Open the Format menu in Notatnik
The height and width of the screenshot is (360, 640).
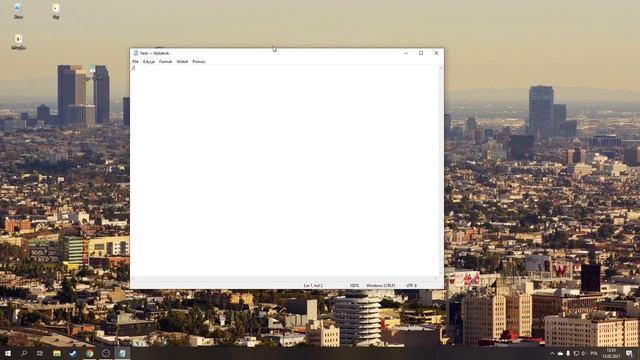pyautogui.click(x=165, y=62)
